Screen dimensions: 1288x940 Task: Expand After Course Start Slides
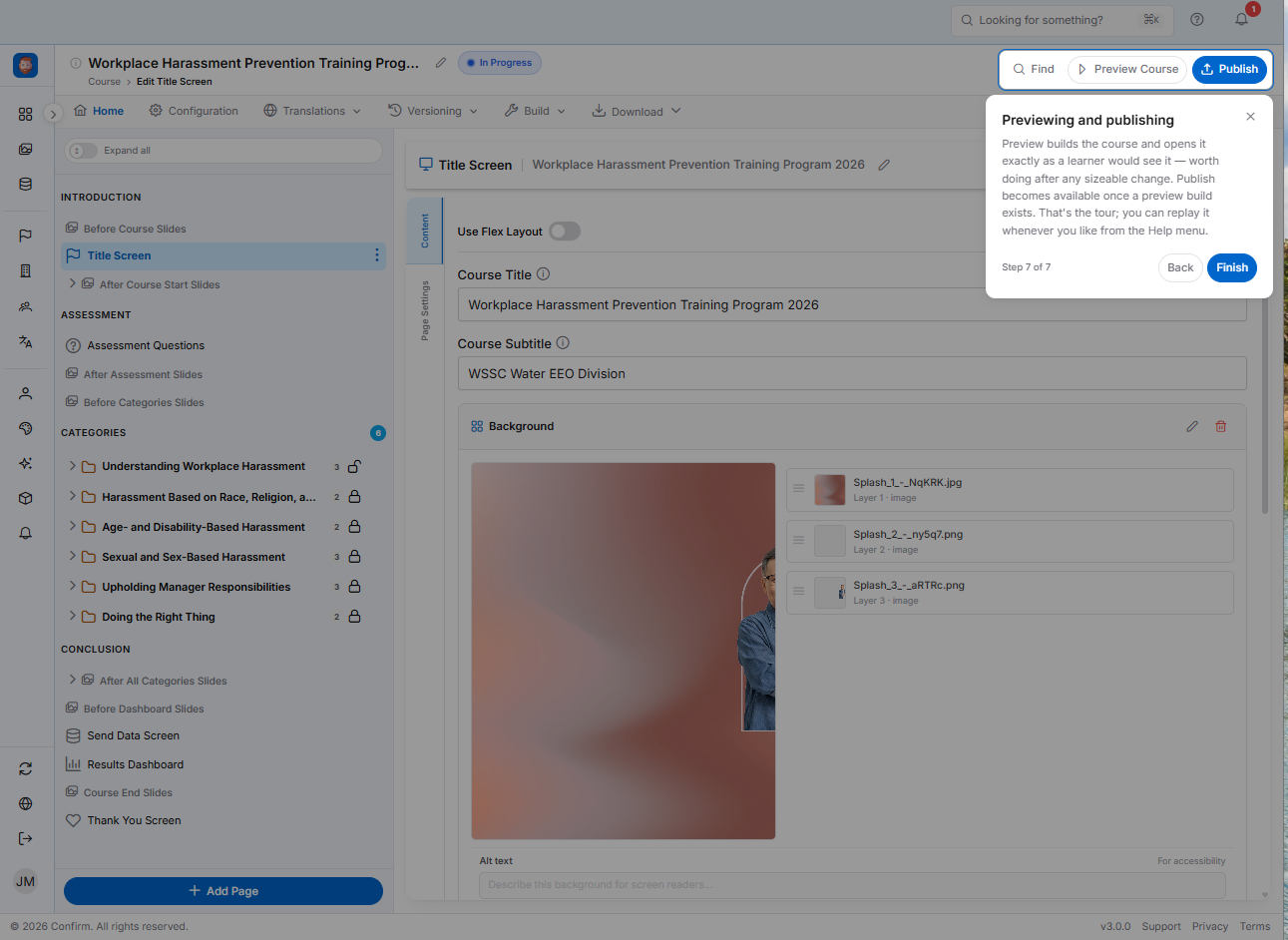pos(72,284)
